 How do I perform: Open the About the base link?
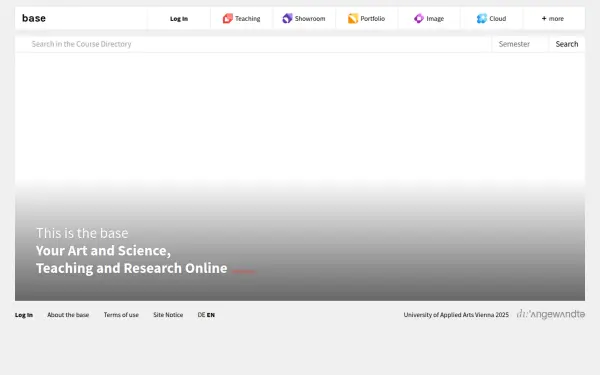pyautogui.click(x=68, y=315)
